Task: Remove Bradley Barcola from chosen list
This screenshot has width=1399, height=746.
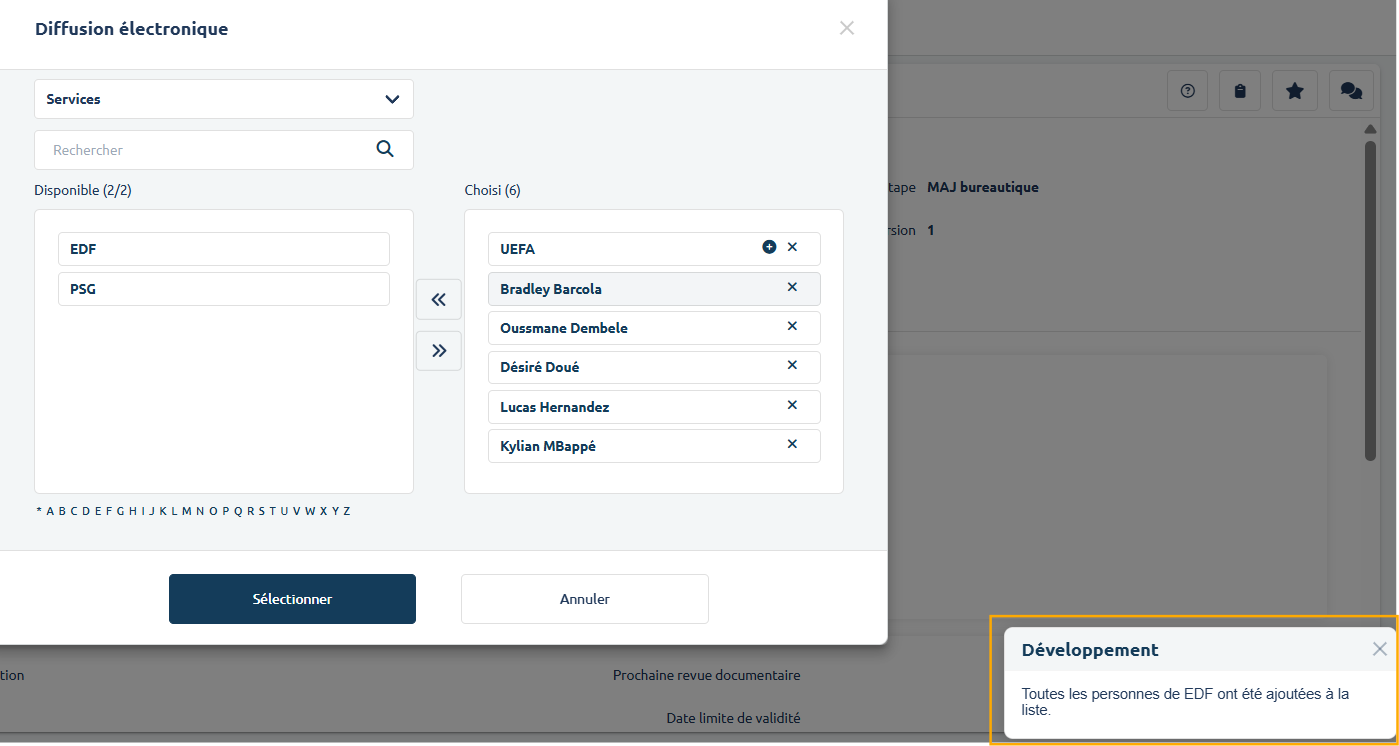Action: coord(792,287)
